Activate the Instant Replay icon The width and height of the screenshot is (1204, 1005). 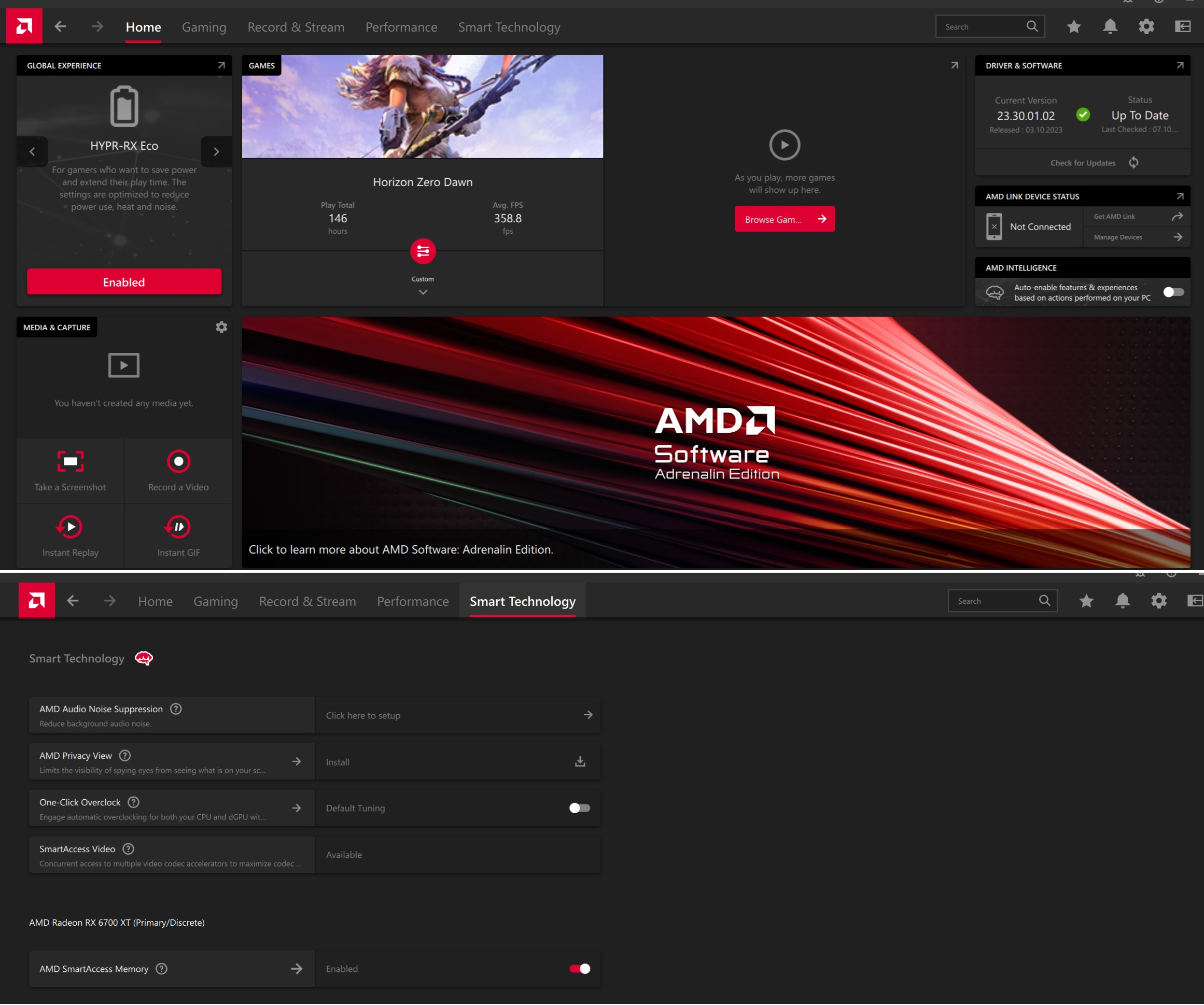[x=70, y=527]
